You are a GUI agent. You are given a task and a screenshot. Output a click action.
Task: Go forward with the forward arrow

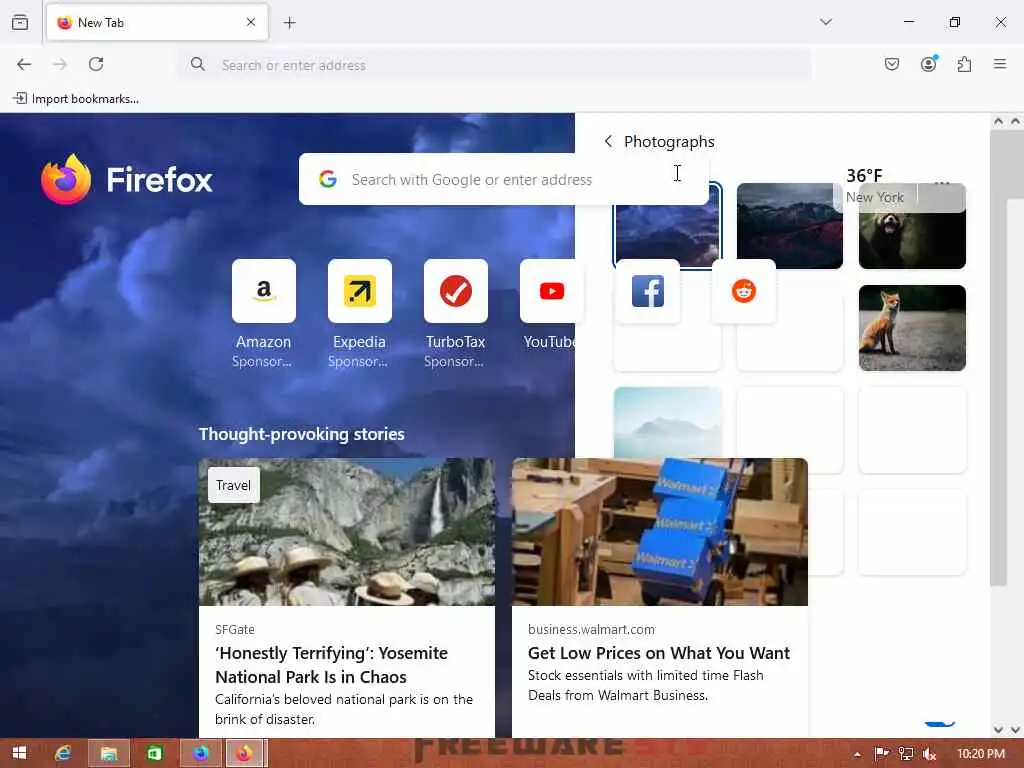(x=60, y=64)
